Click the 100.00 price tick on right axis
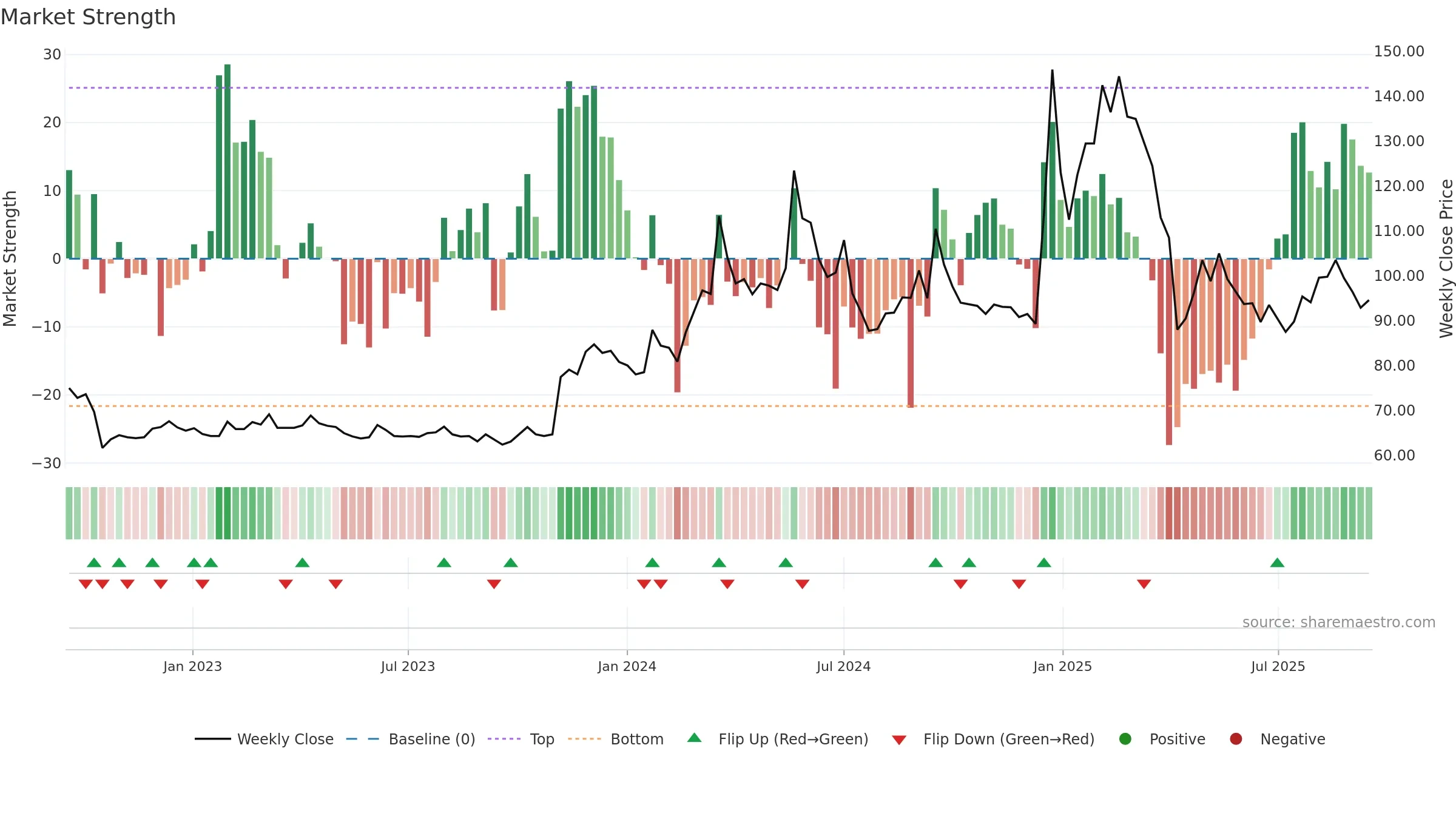Image resolution: width=1456 pixels, height=819 pixels. (1399, 276)
